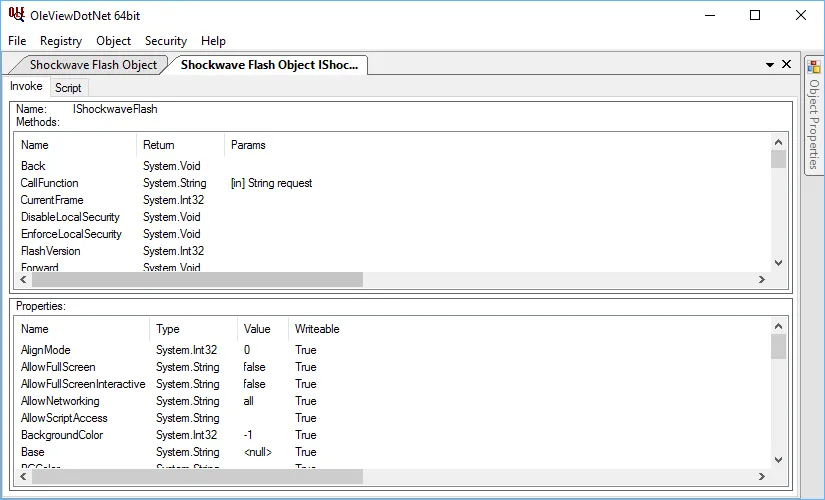
Task: Click the OleViewDotNet app icon in title bar
Action: click(x=16, y=14)
